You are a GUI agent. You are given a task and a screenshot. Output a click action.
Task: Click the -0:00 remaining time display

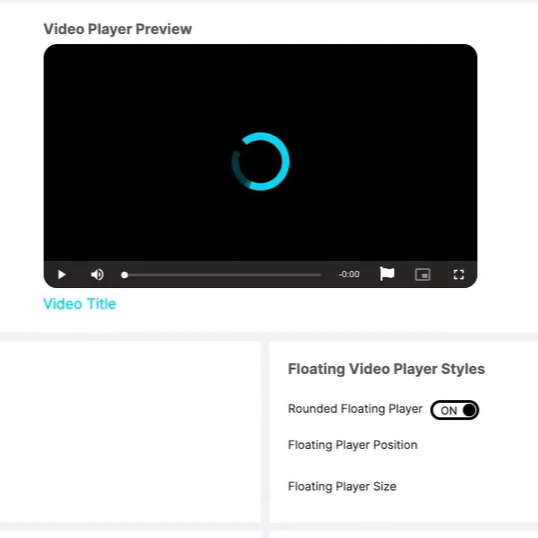349,274
